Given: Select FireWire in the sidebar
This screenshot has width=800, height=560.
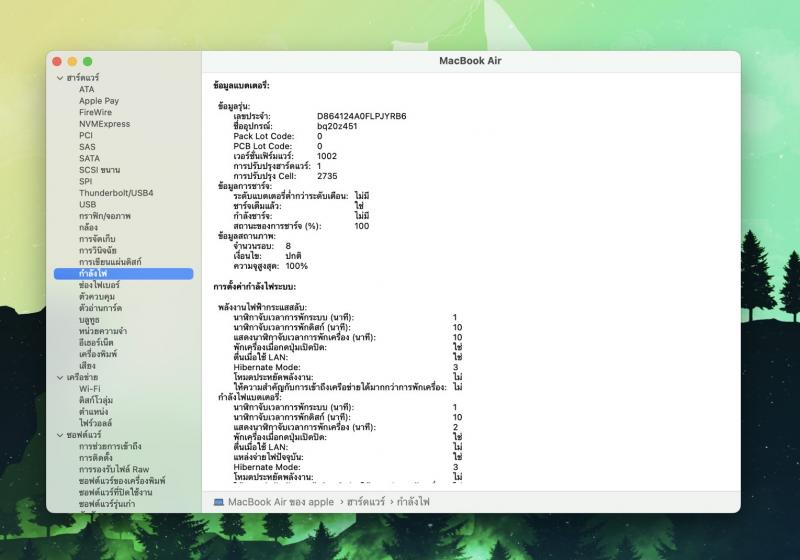Looking at the screenshot, I should click(95, 112).
